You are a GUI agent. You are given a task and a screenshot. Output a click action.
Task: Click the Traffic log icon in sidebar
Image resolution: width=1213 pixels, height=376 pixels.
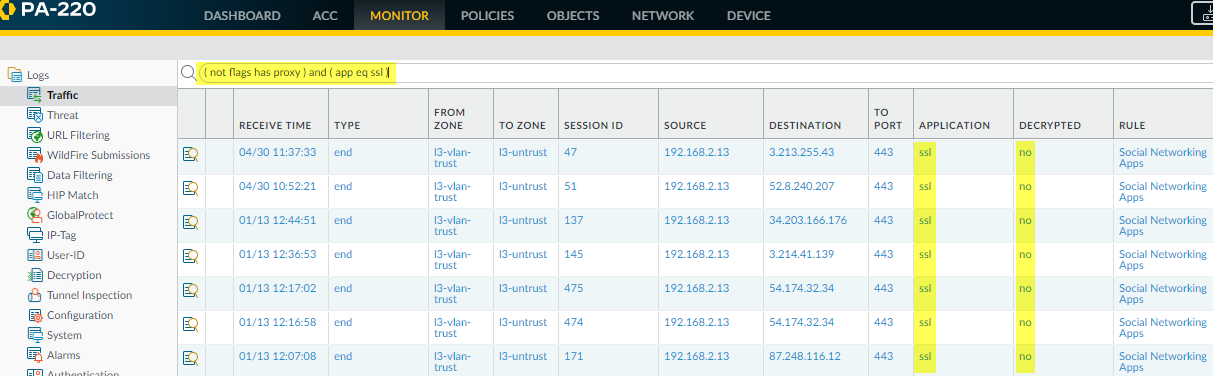tap(35, 95)
